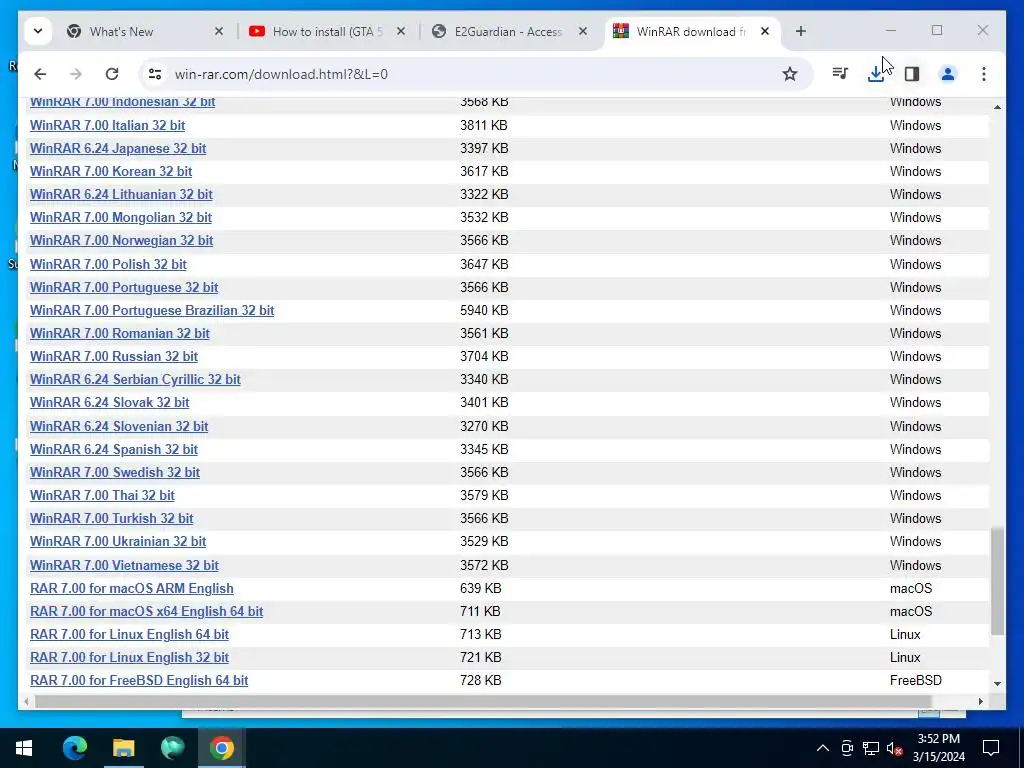1024x768 pixels.
Task: Open File Explorer from the taskbar
Action: 123,748
